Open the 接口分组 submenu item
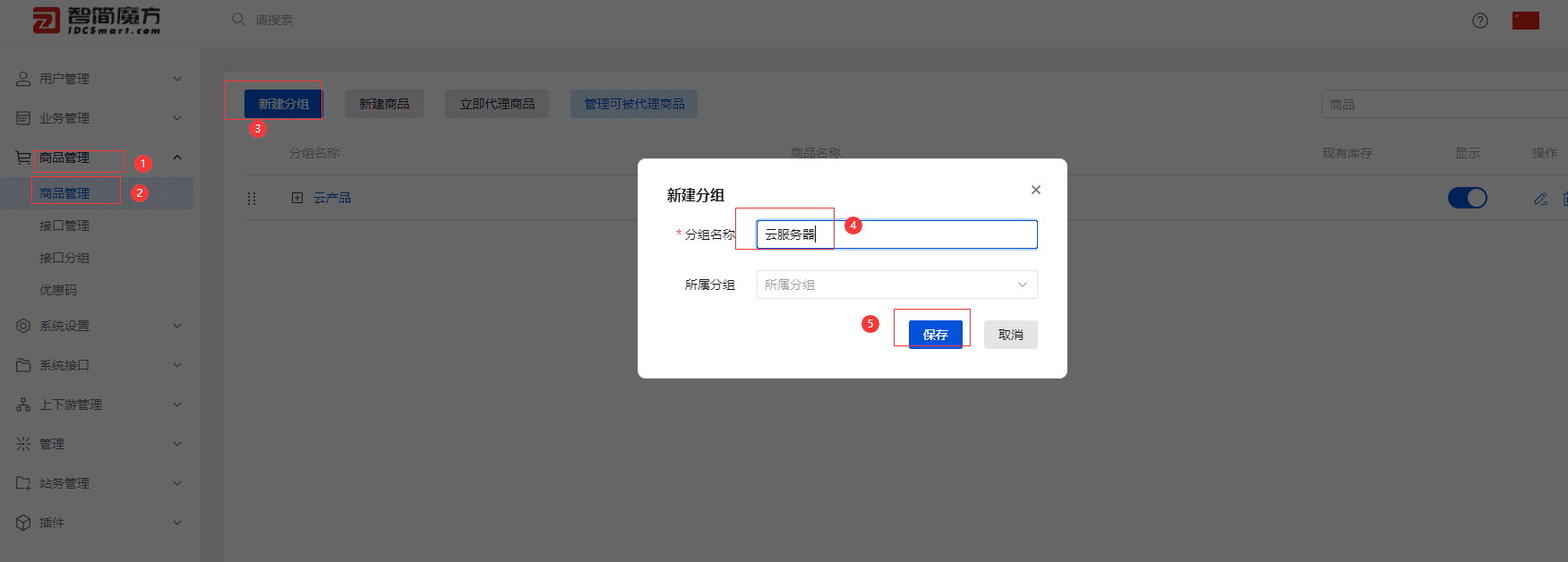Screen dimensions: 1568x562 point(64,258)
